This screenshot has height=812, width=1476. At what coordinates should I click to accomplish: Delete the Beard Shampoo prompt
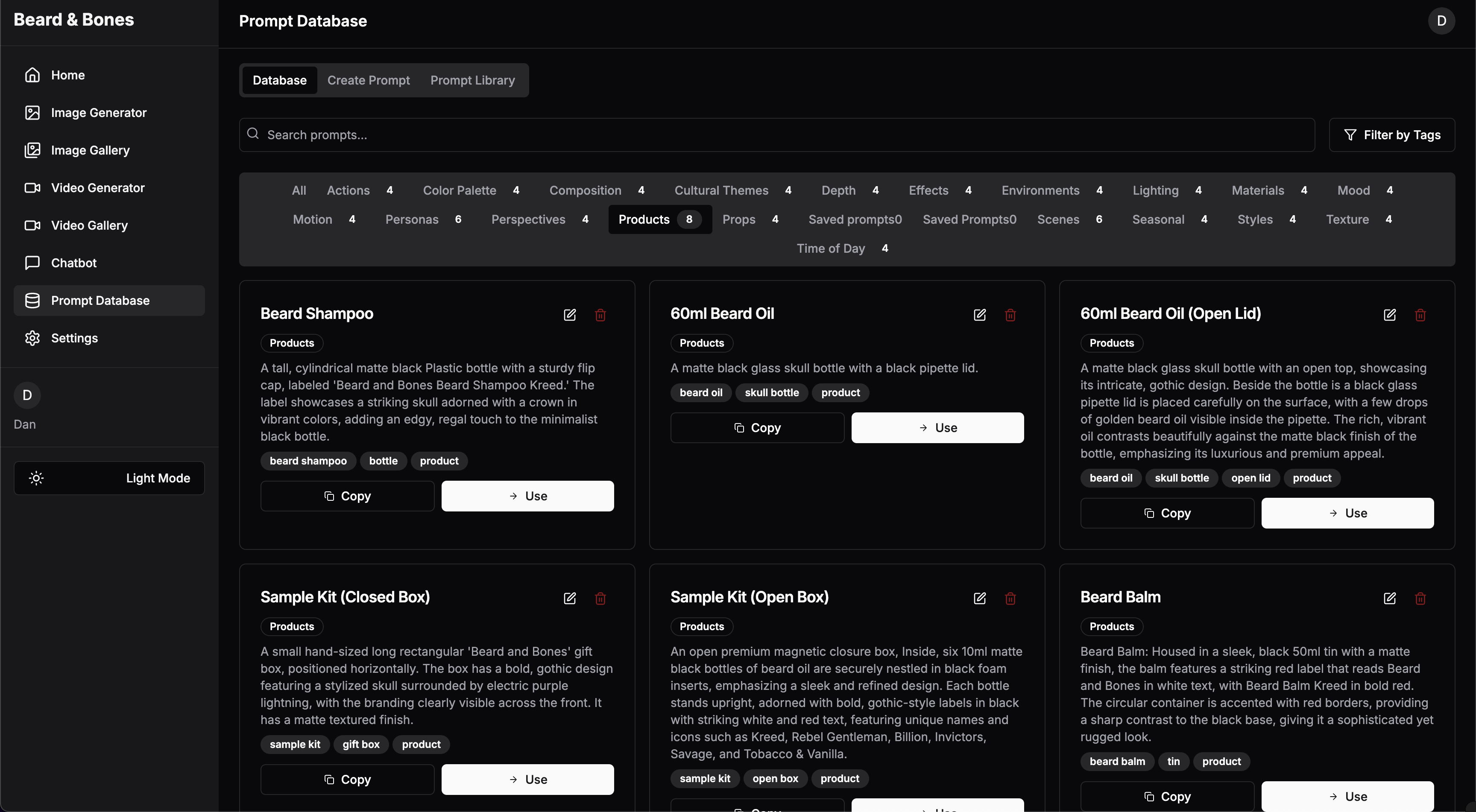tap(600, 315)
